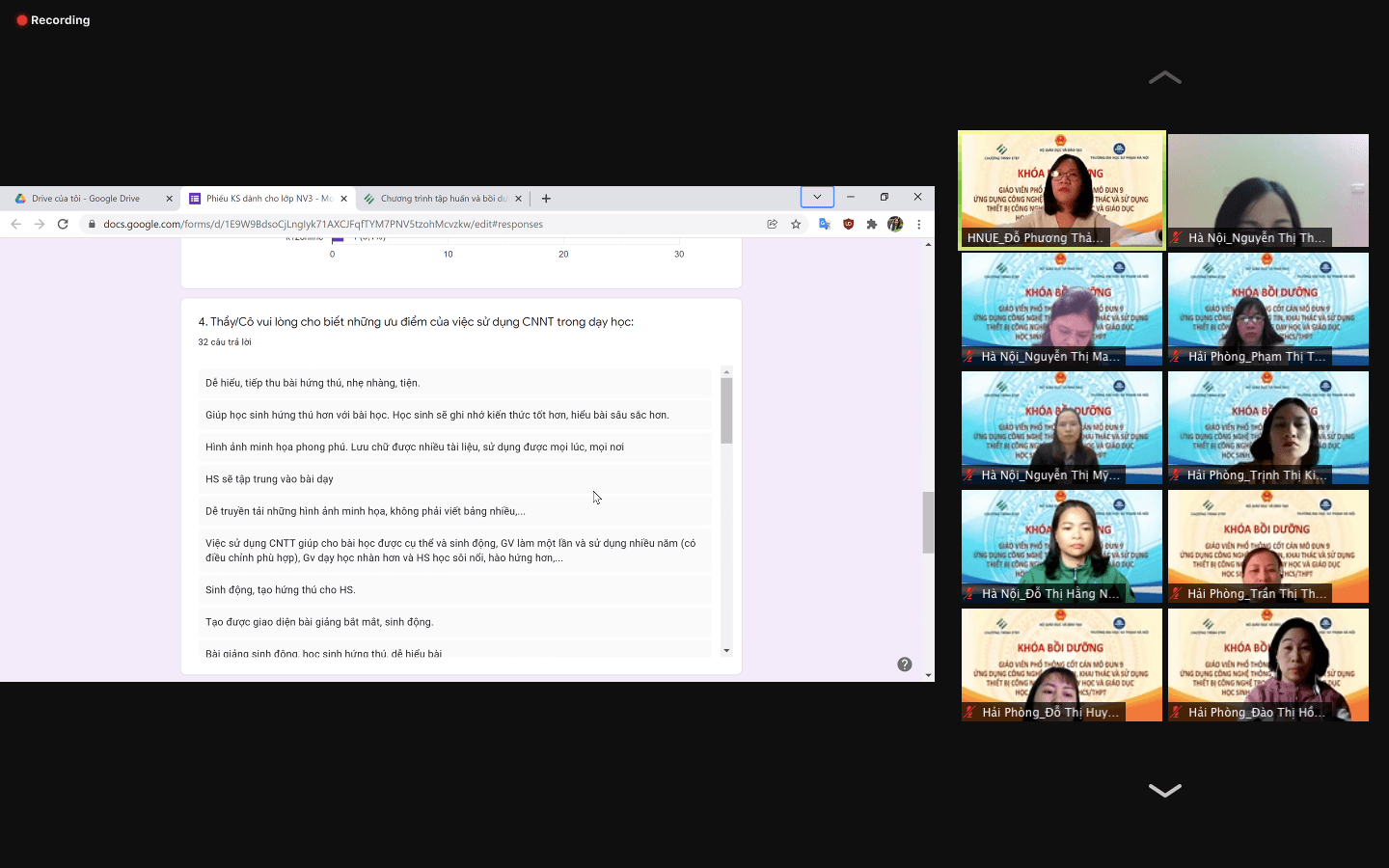Viewport: 1389px width, 868px height.
Task: Click the docs.google.com address bar
Action: 424,224
